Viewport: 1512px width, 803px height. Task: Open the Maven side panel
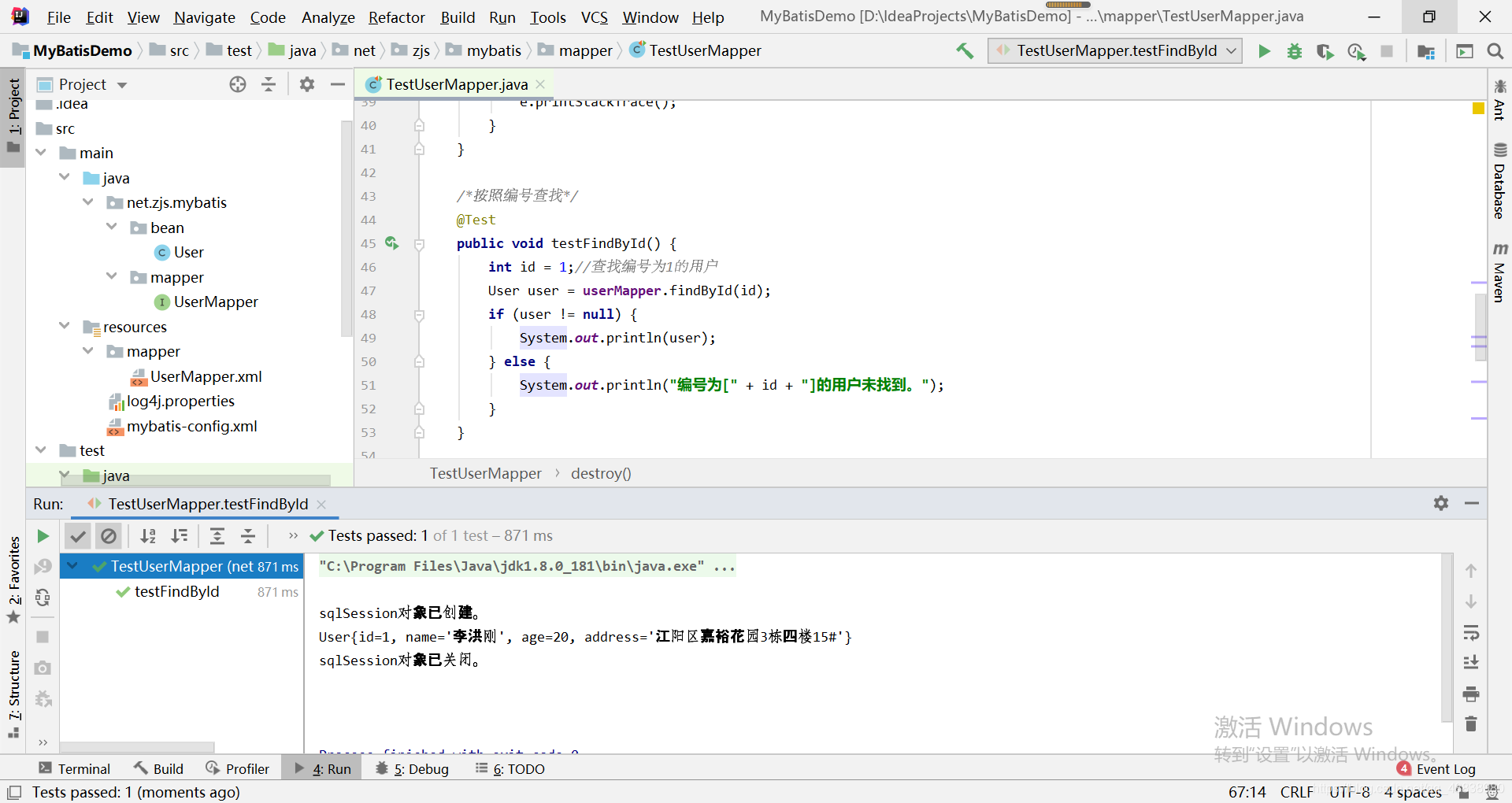click(1499, 273)
